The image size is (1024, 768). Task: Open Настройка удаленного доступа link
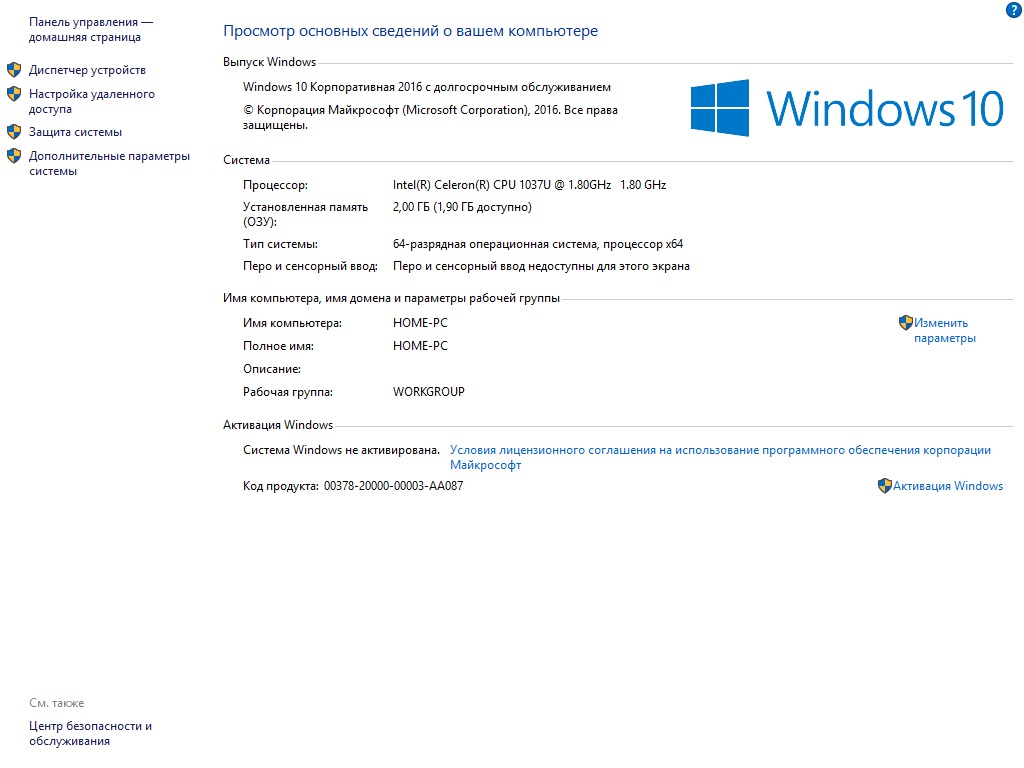pyautogui.click(x=92, y=101)
